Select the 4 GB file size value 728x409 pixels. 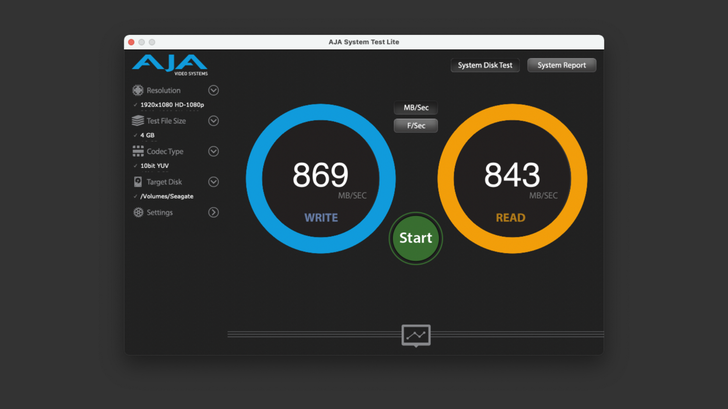coord(147,135)
